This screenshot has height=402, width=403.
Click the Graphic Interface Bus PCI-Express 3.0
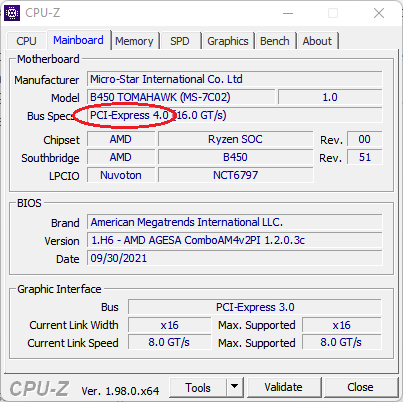click(255, 307)
